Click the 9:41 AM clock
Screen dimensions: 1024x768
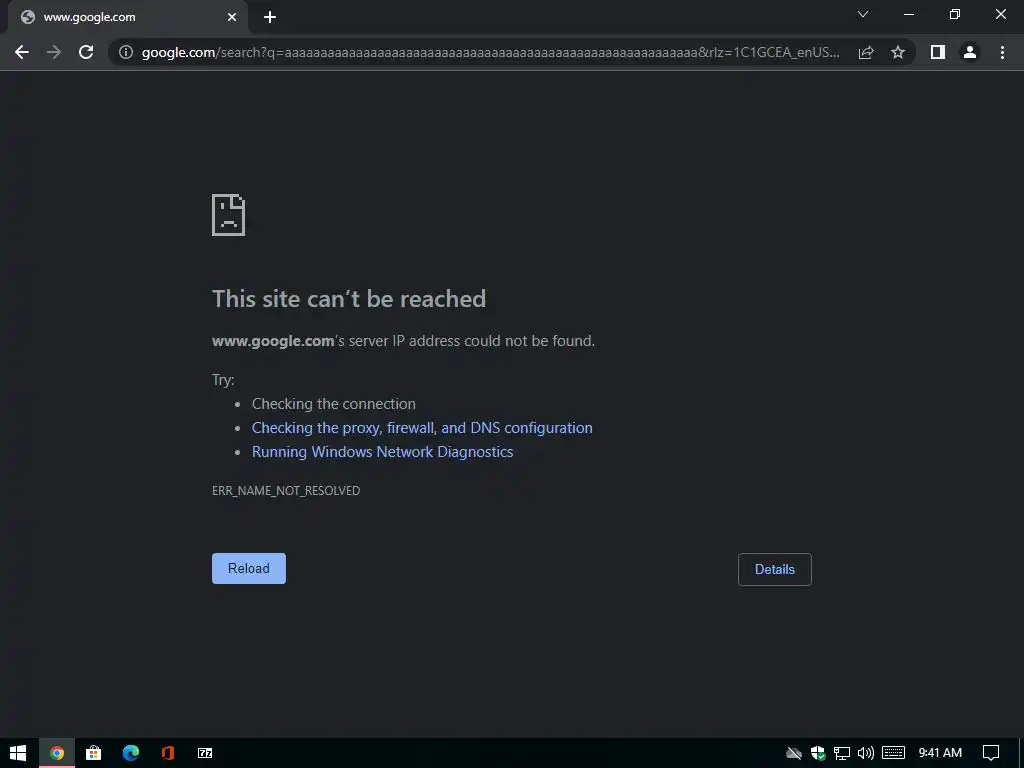coord(940,753)
